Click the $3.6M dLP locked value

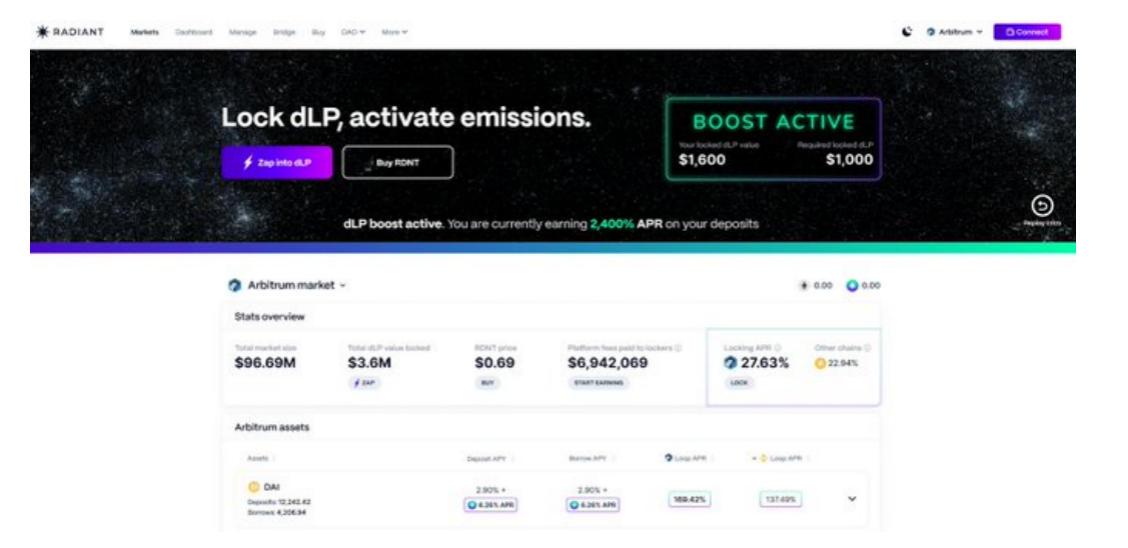pyautogui.click(x=370, y=363)
